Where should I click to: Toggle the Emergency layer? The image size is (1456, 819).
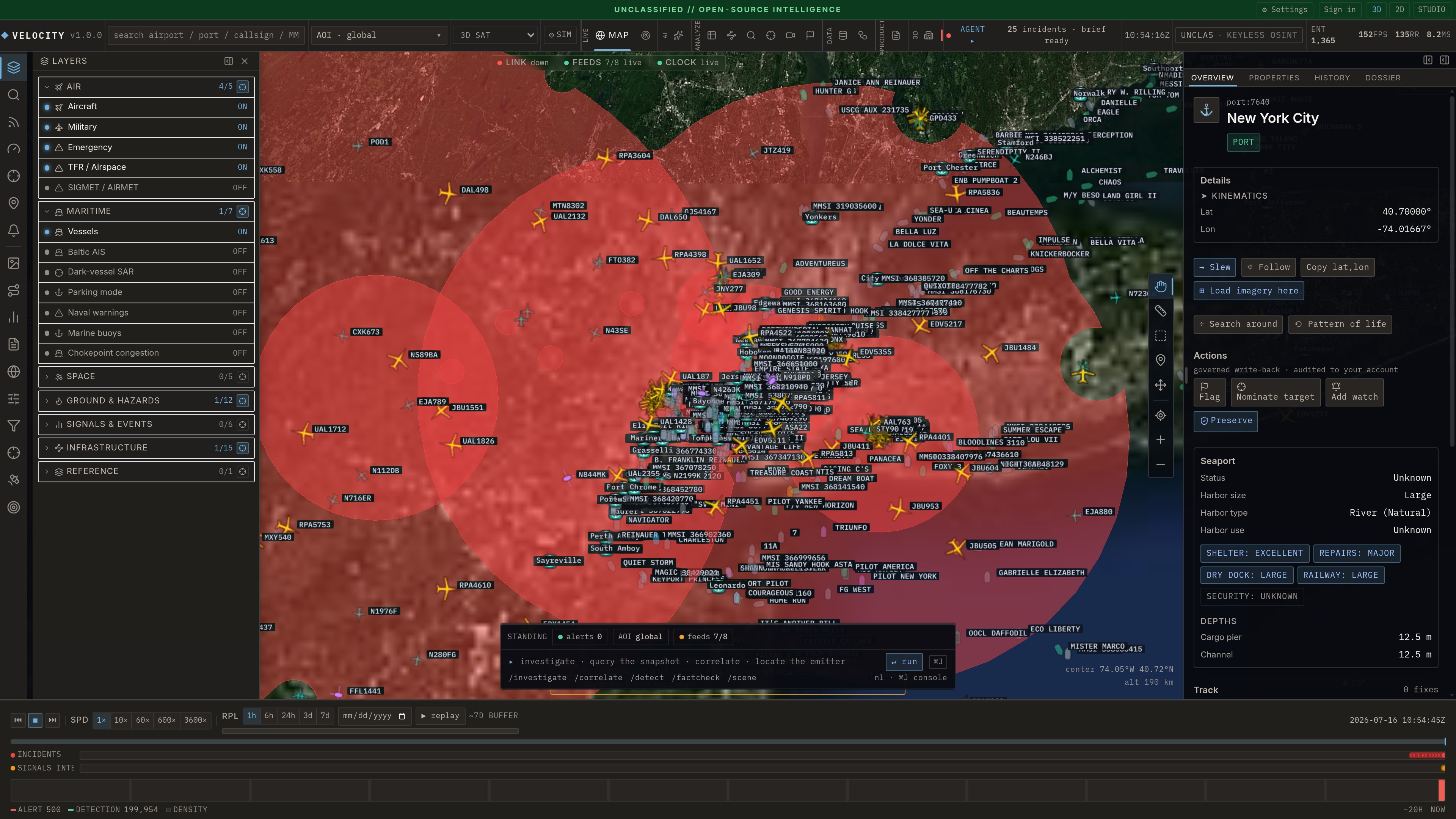click(146, 147)
